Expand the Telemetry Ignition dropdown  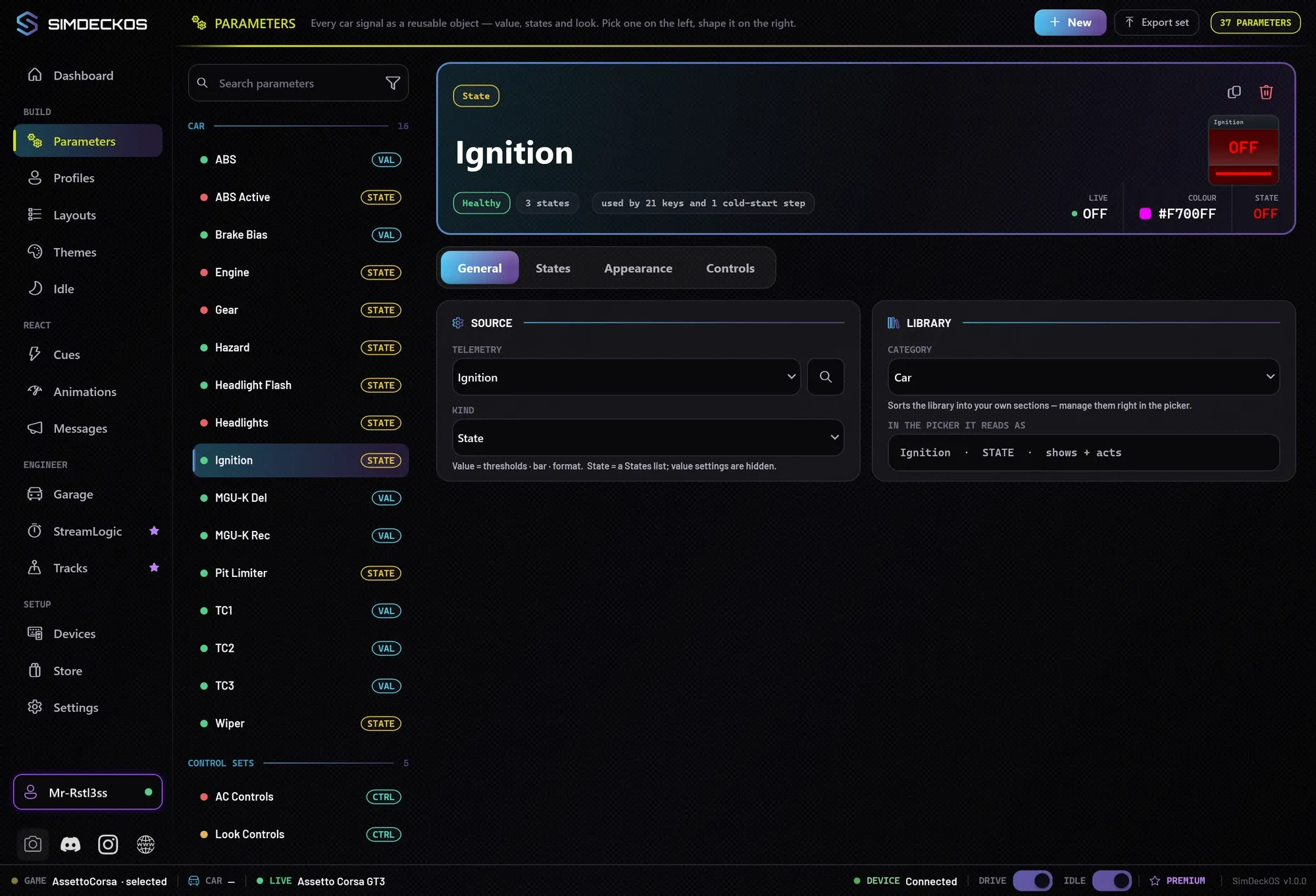(626, 377)
